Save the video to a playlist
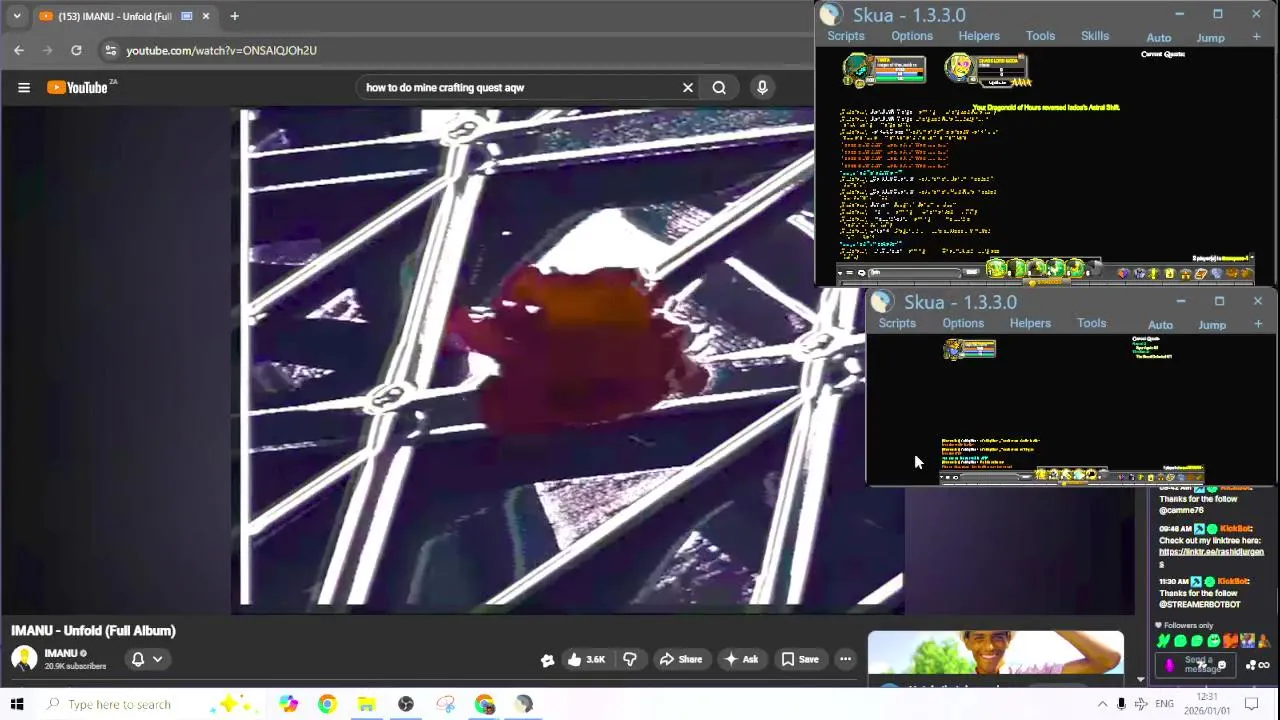1280x720 pixels. coord(800,659)
